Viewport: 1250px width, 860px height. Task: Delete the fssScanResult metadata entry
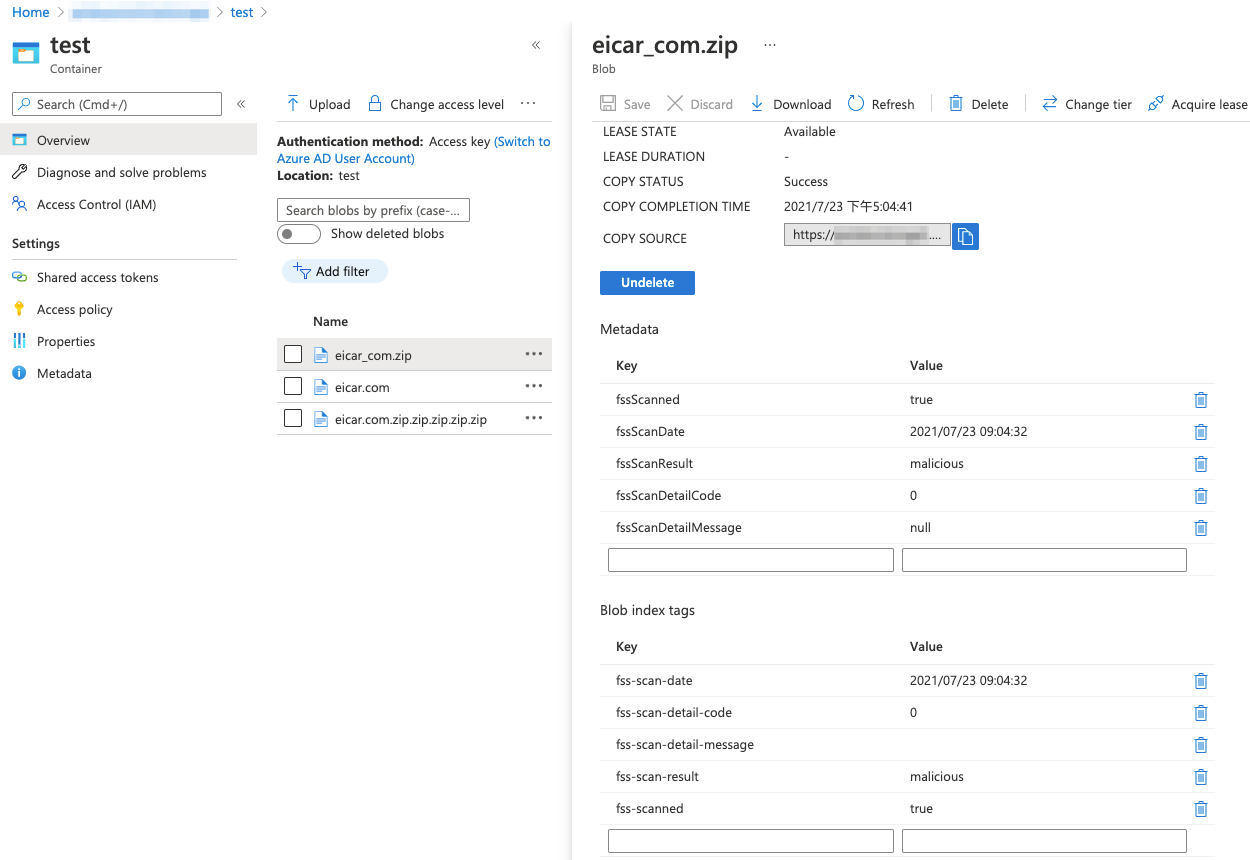(1201, 464)
